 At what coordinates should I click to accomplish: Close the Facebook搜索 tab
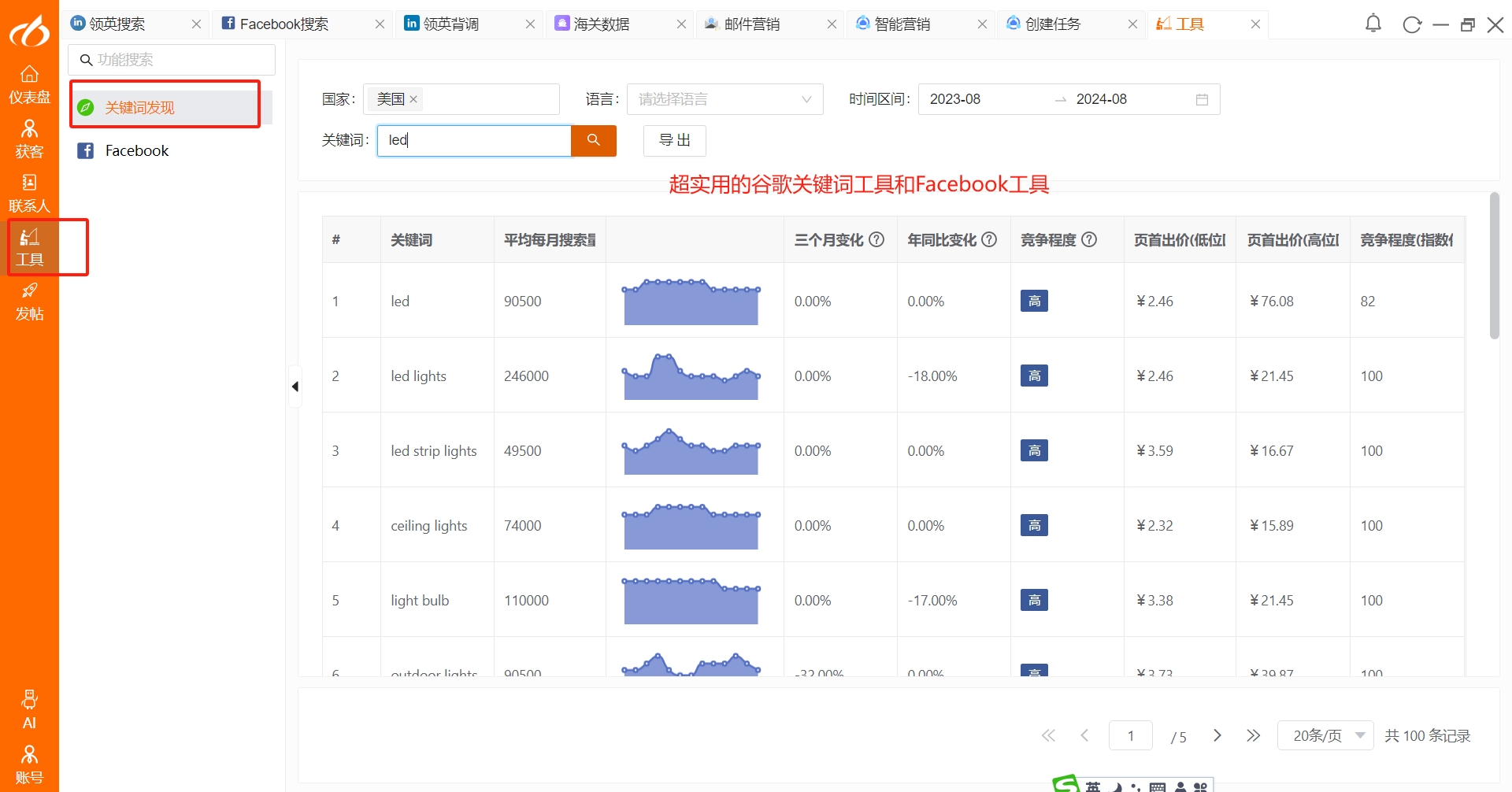(380, 24)
